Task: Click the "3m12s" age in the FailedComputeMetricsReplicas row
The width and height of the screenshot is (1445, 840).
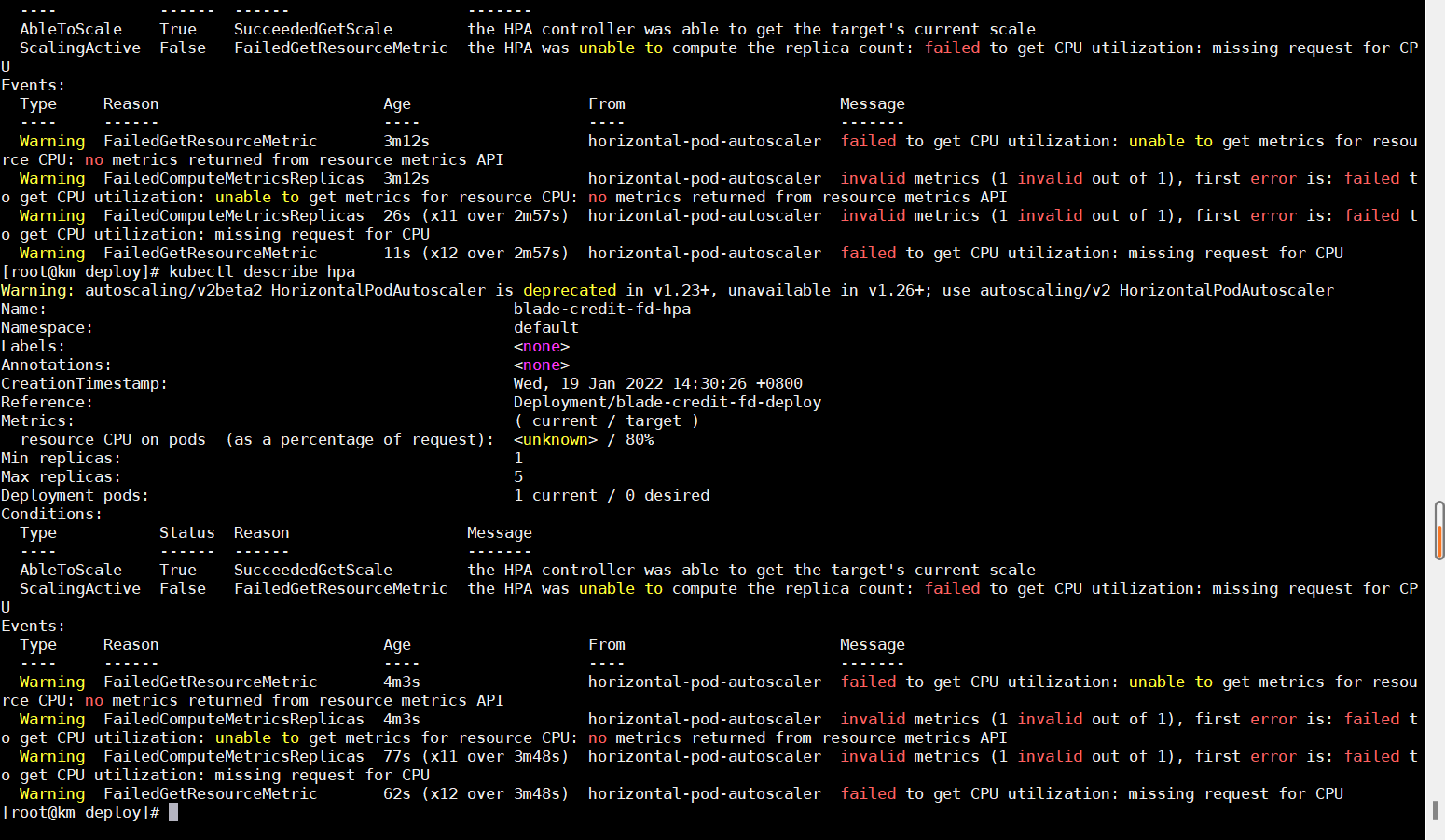Action: pyautogui.click(x=406, y=178)
